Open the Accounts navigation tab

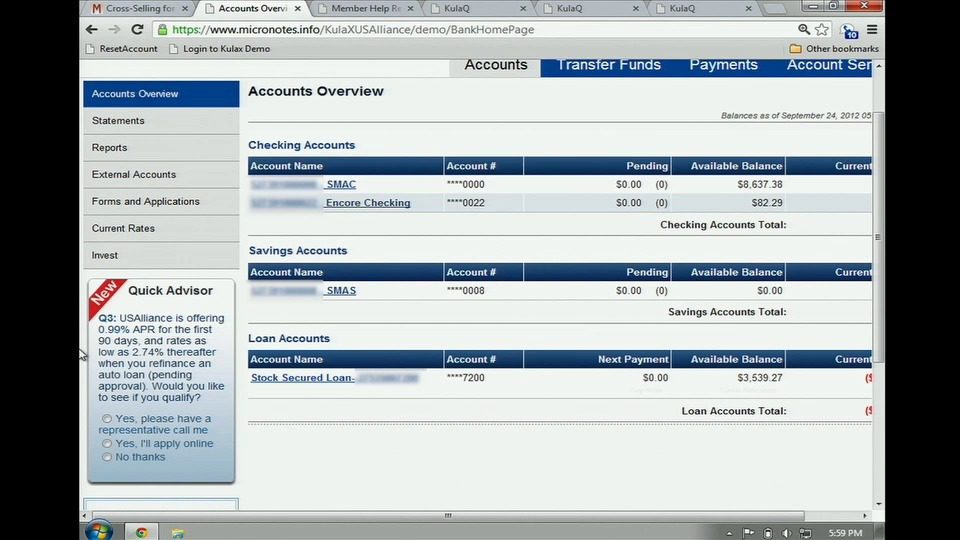click(495, 65)
